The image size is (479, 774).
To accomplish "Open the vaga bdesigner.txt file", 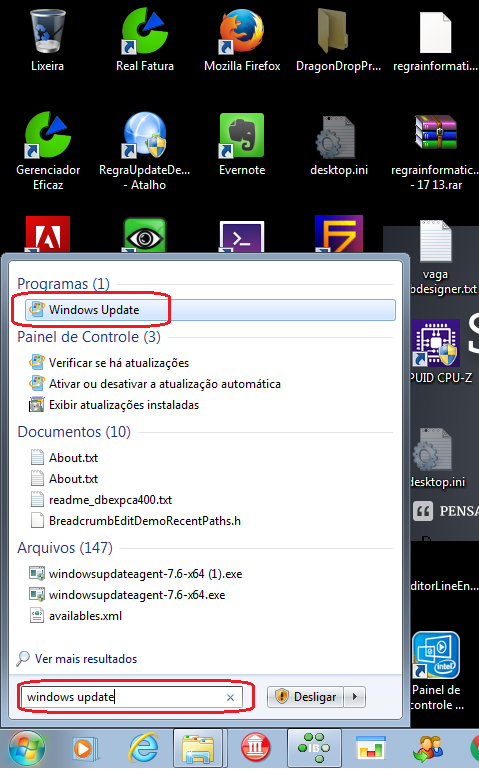I will coord(439,257).
